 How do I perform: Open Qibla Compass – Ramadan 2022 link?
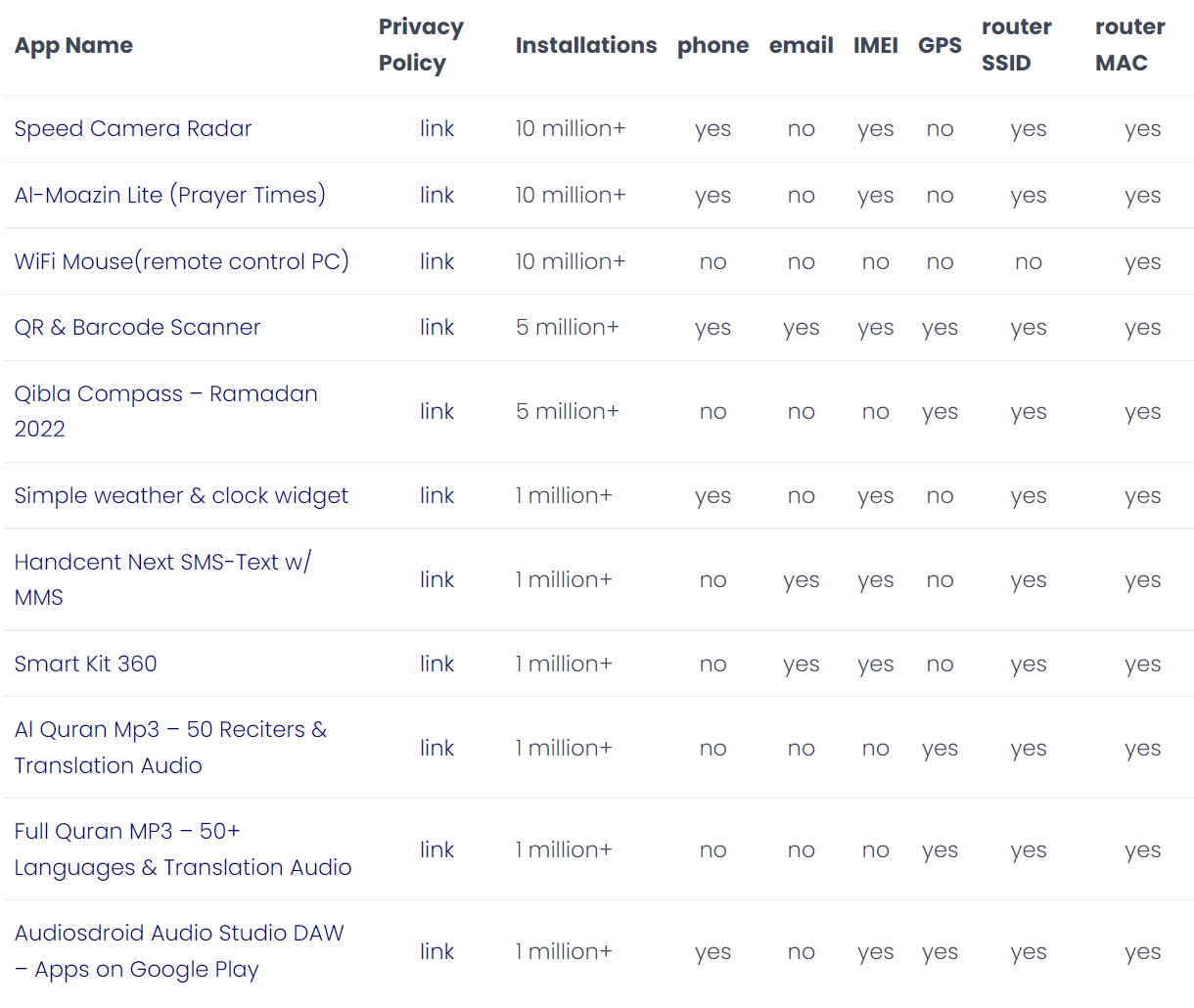coord(165,394)
